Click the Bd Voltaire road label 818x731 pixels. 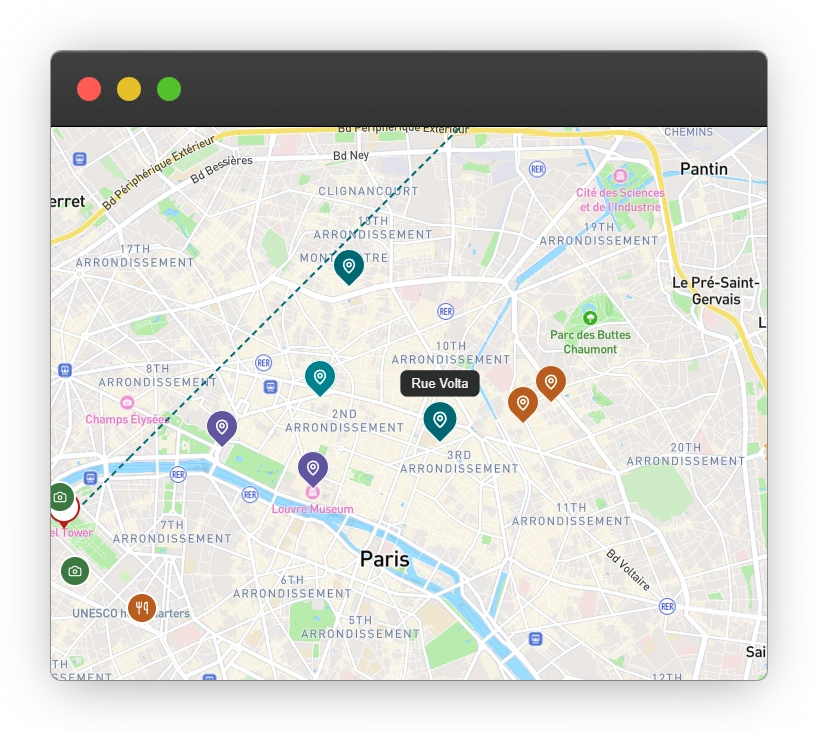click(628, 570)
